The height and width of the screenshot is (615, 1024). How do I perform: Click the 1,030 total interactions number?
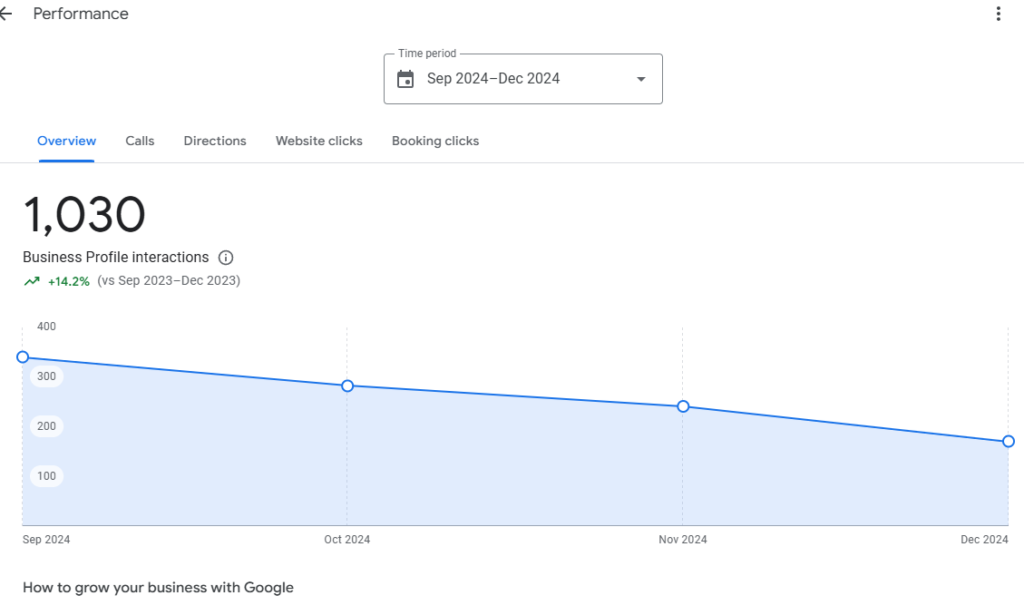pyautogui.click(x=84, y=215)
